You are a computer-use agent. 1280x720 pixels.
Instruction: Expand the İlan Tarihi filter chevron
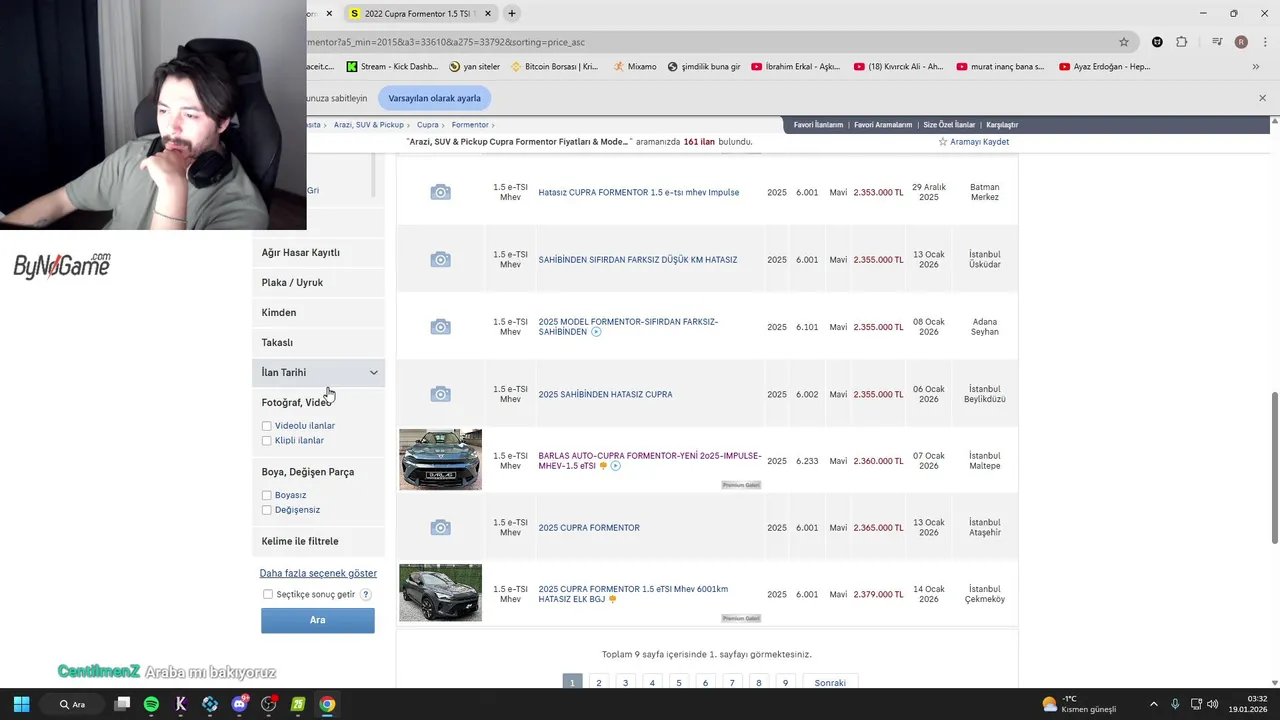pos(374,373)
